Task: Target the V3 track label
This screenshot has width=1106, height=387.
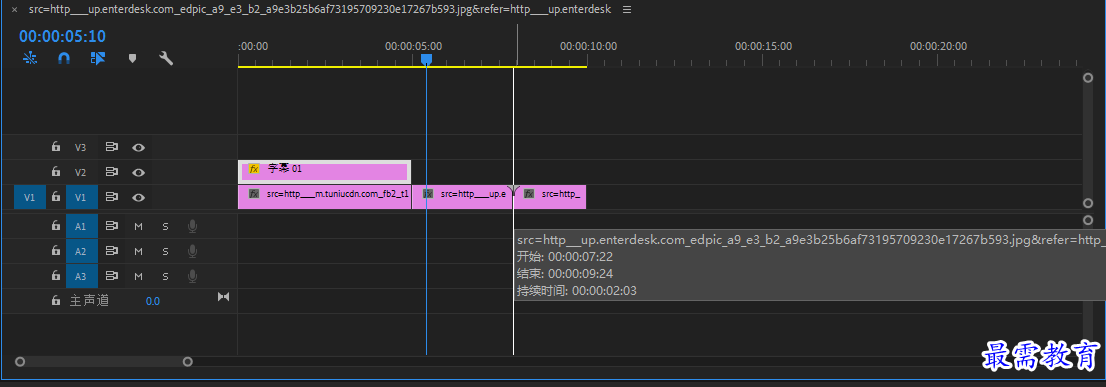Action: [80, 147]
